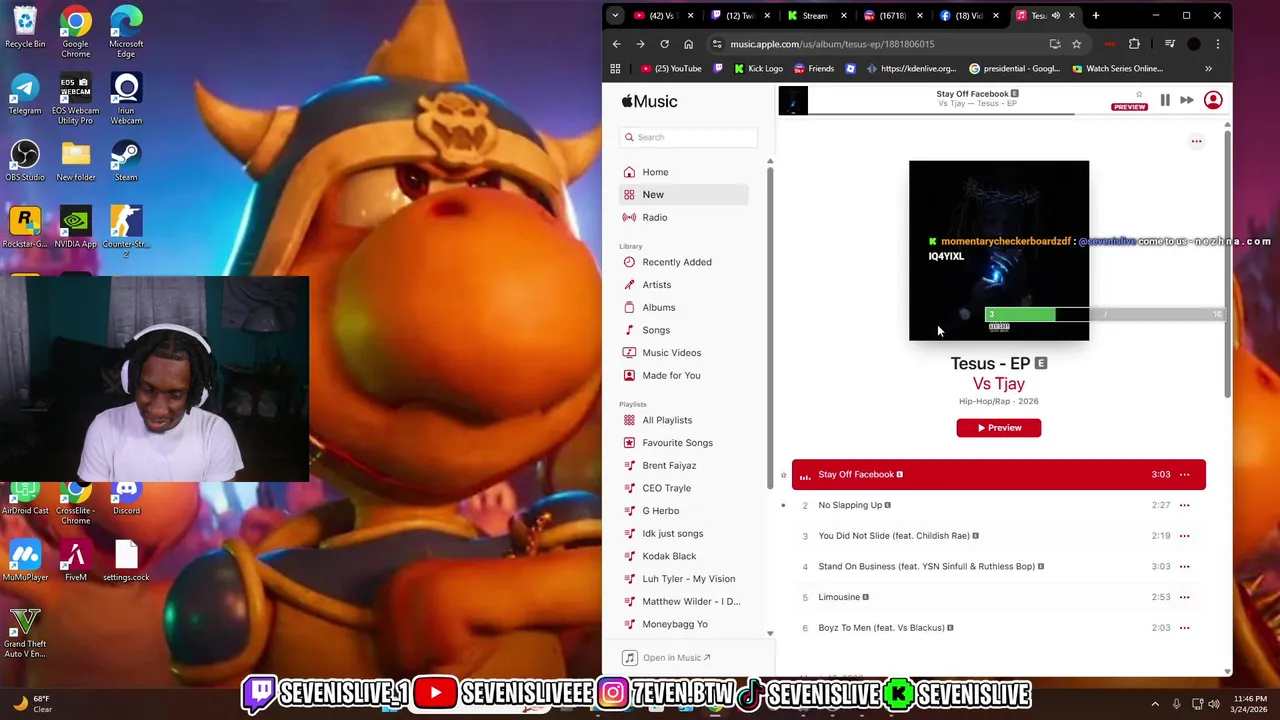The image size is (1280, 720).
Task: Open Chrome three-dot menu
Action: point(1218,44)
